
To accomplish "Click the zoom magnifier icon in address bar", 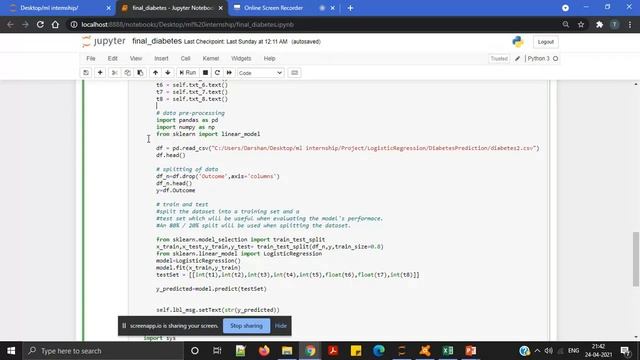I will coord(565,24).
